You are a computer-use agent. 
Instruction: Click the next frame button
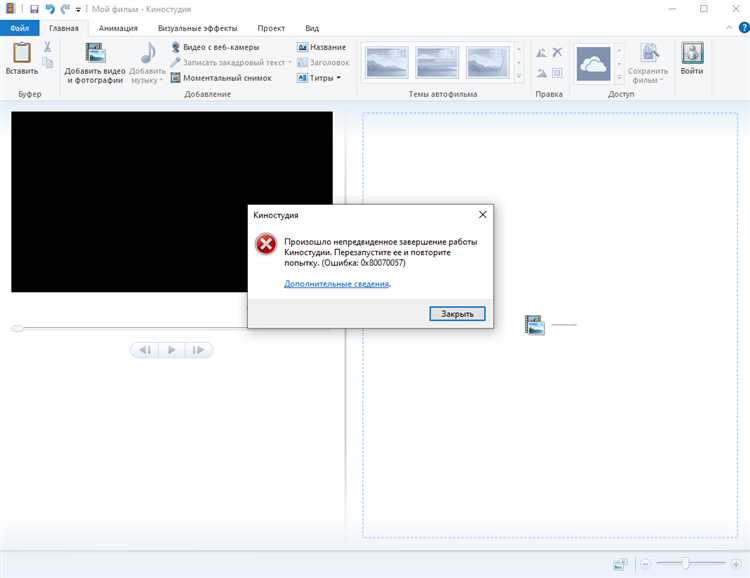click(x=198, y=350)
